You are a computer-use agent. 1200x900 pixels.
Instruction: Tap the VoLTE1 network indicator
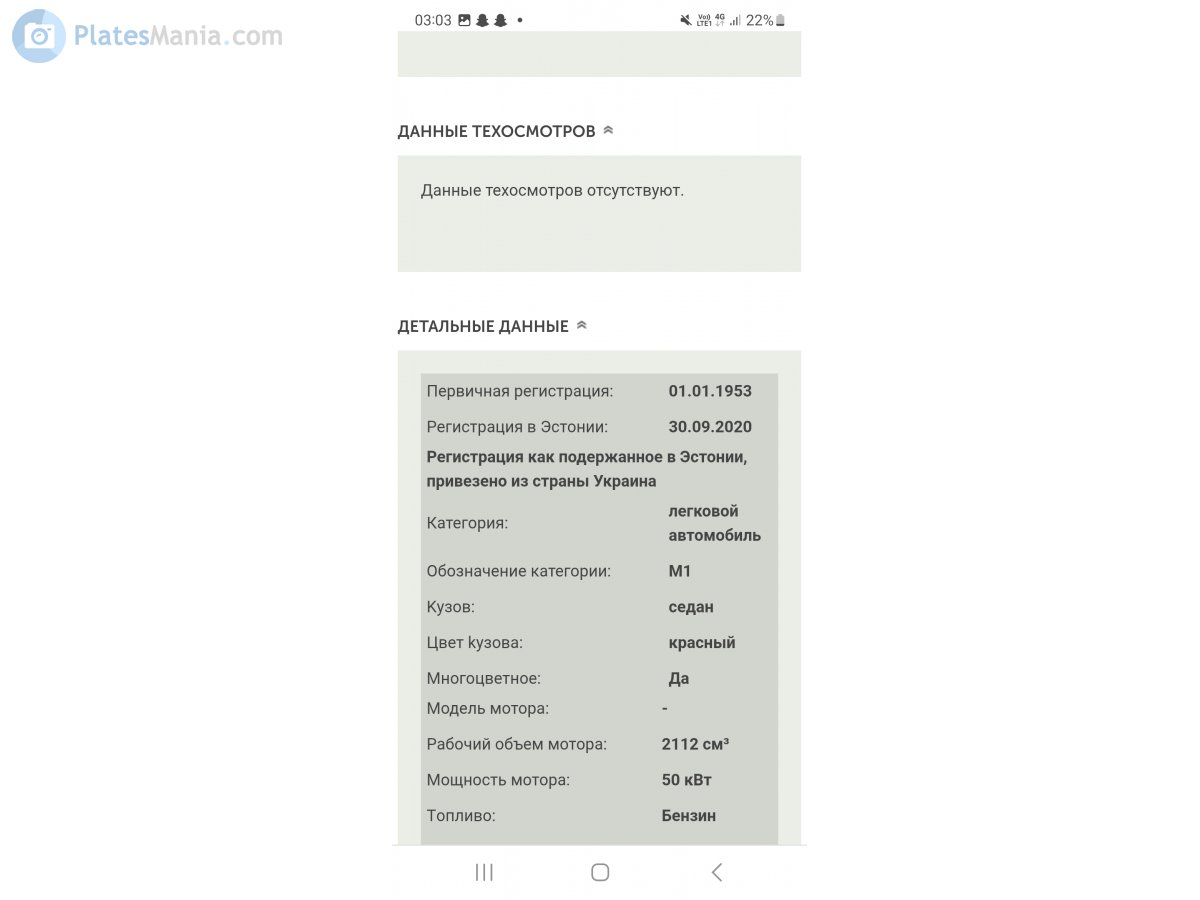pyautogui.click(x=704, y=20)
